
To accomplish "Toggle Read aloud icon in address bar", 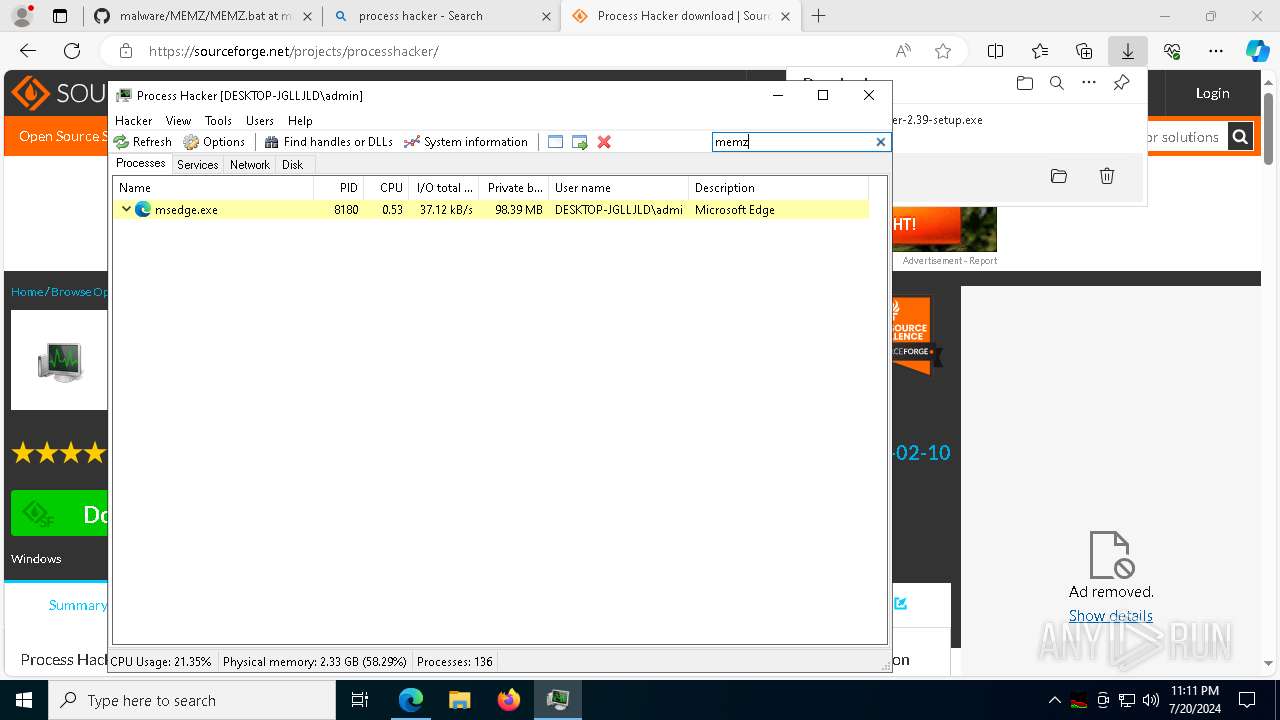I will 903,51.
